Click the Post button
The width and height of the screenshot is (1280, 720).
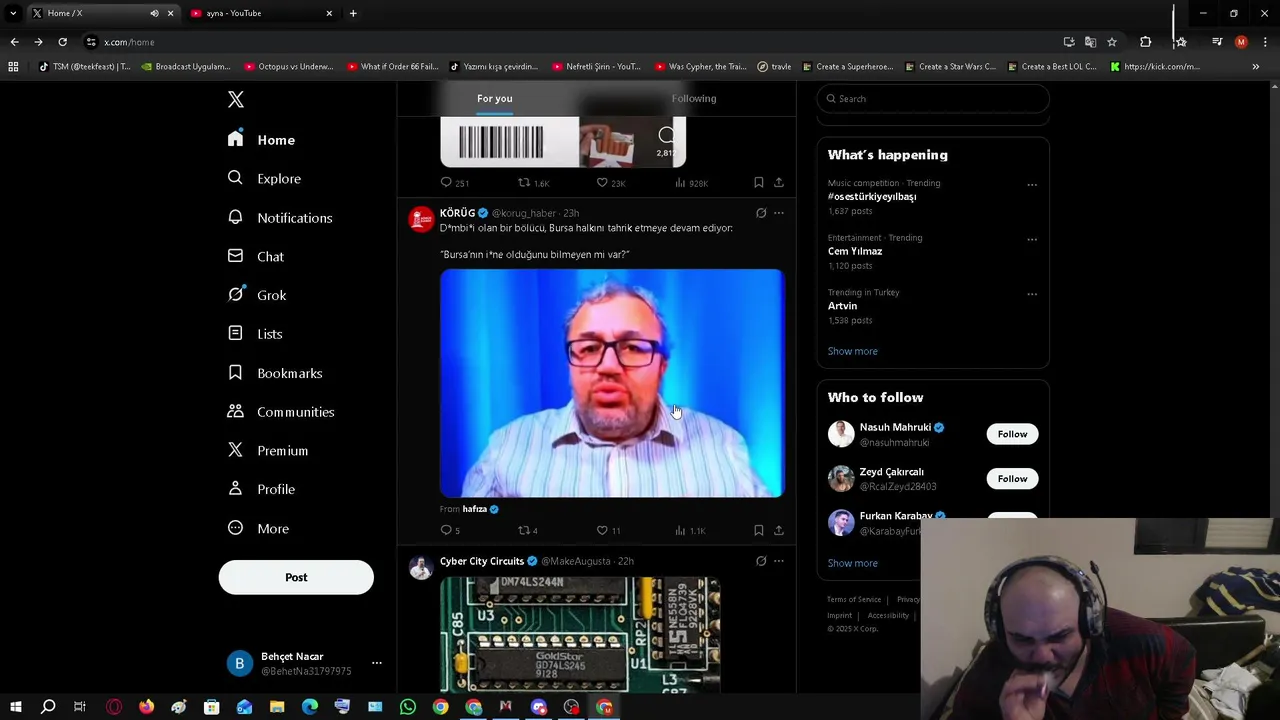click(296, 577)
